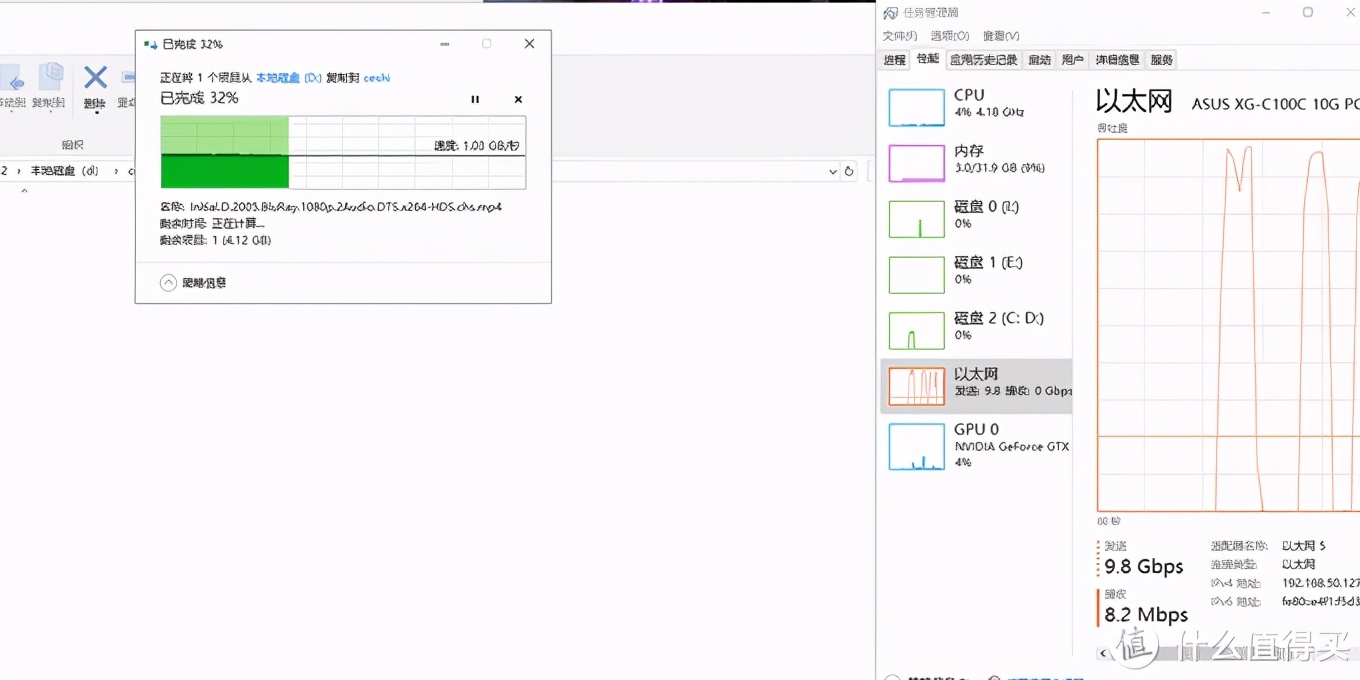Select the Ethernet (以太网) performance item
Screen dimensions: 1360x680
pyautogui.click(x=975, y=387)
